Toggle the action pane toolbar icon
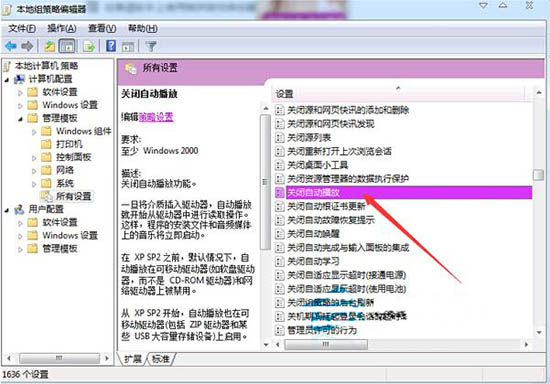Viewport: 550px width, 384px height. click(x=128, y=46)
